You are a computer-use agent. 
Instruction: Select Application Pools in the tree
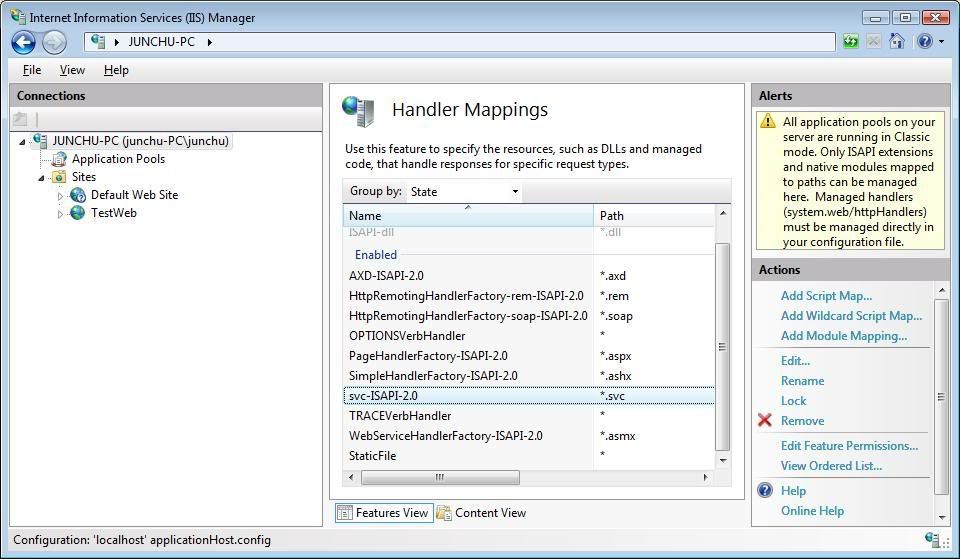118,159
